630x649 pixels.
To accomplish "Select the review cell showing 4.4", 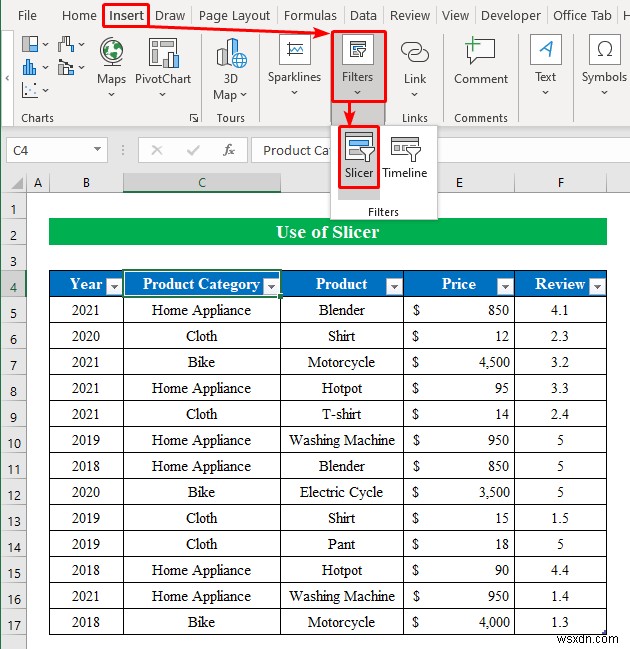I will click(560, 570).
